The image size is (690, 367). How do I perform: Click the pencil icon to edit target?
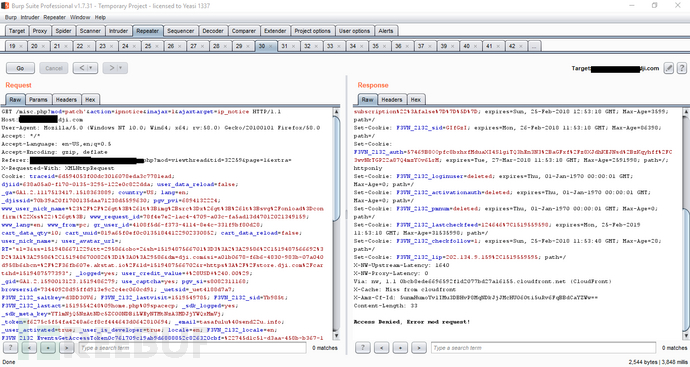668,68
